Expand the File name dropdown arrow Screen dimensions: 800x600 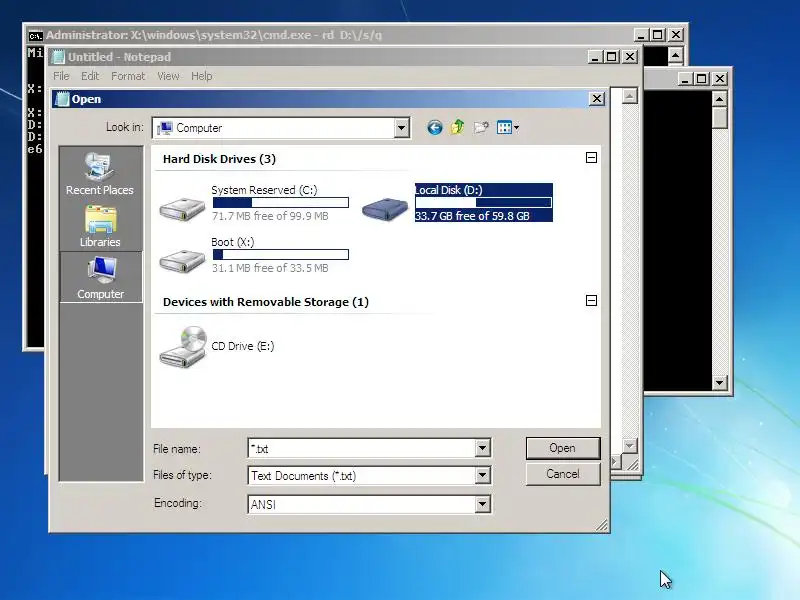pyautogui.click(x=482, y=448)
